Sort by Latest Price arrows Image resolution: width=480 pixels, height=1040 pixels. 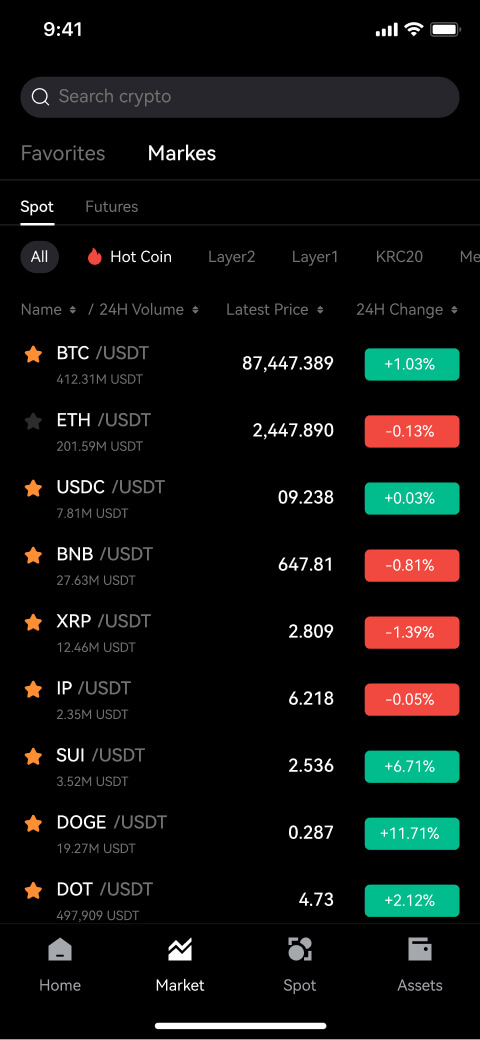click(320, 310)
